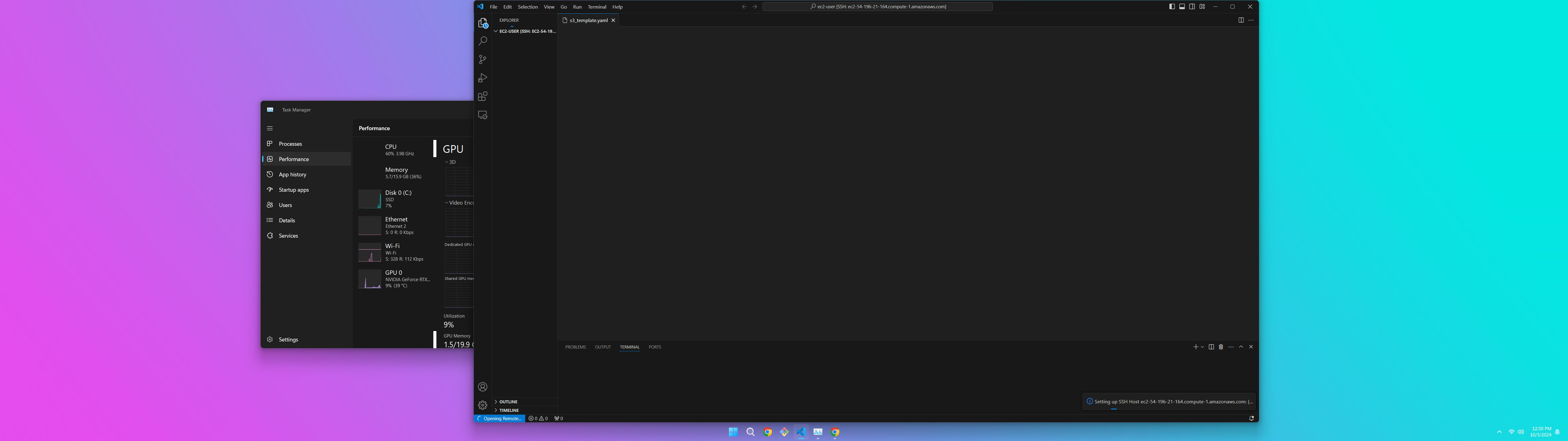Expand the TIMELINE section
1568x441 pixels.
pos(508,411)
